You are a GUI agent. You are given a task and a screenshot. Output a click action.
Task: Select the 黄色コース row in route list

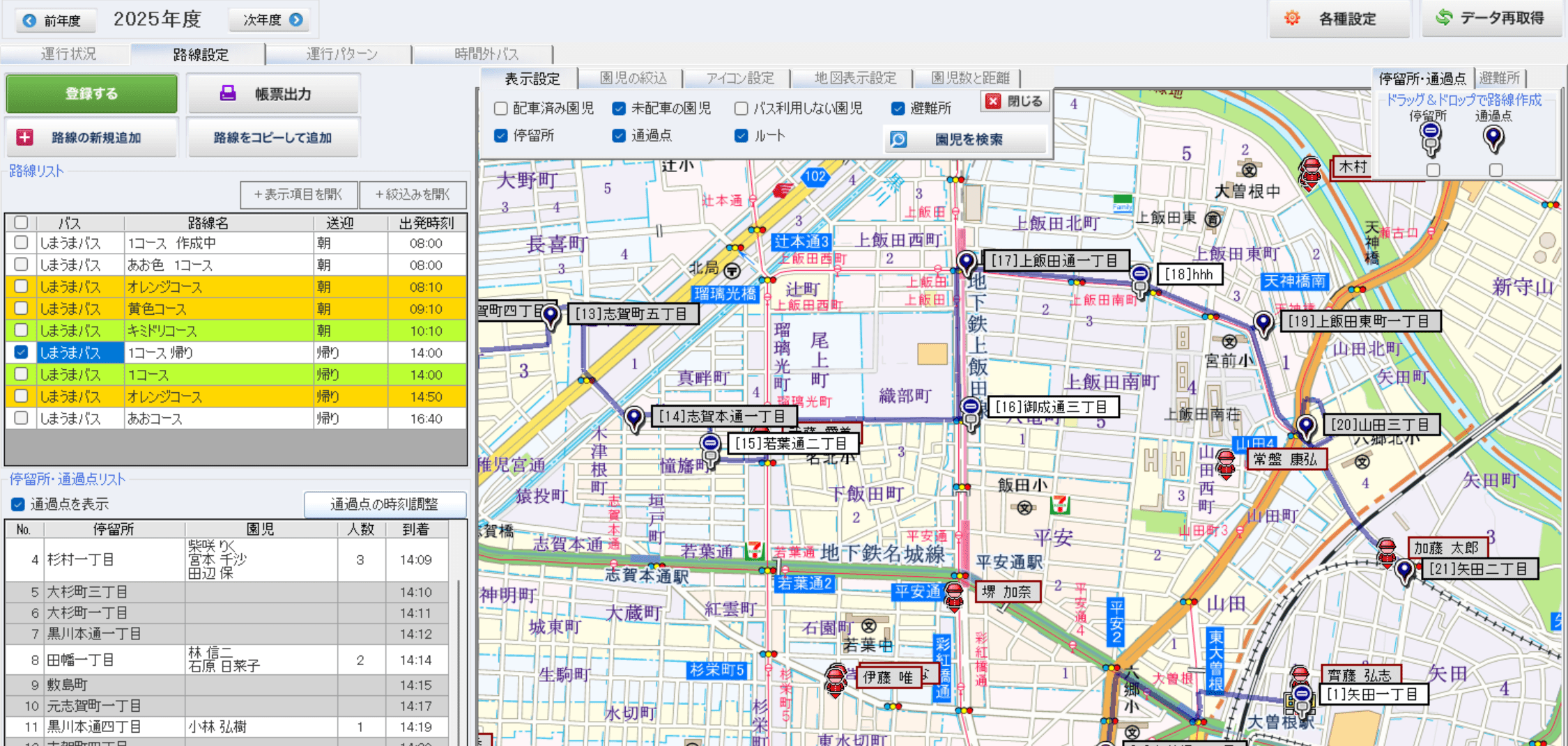tap(218, 309)
